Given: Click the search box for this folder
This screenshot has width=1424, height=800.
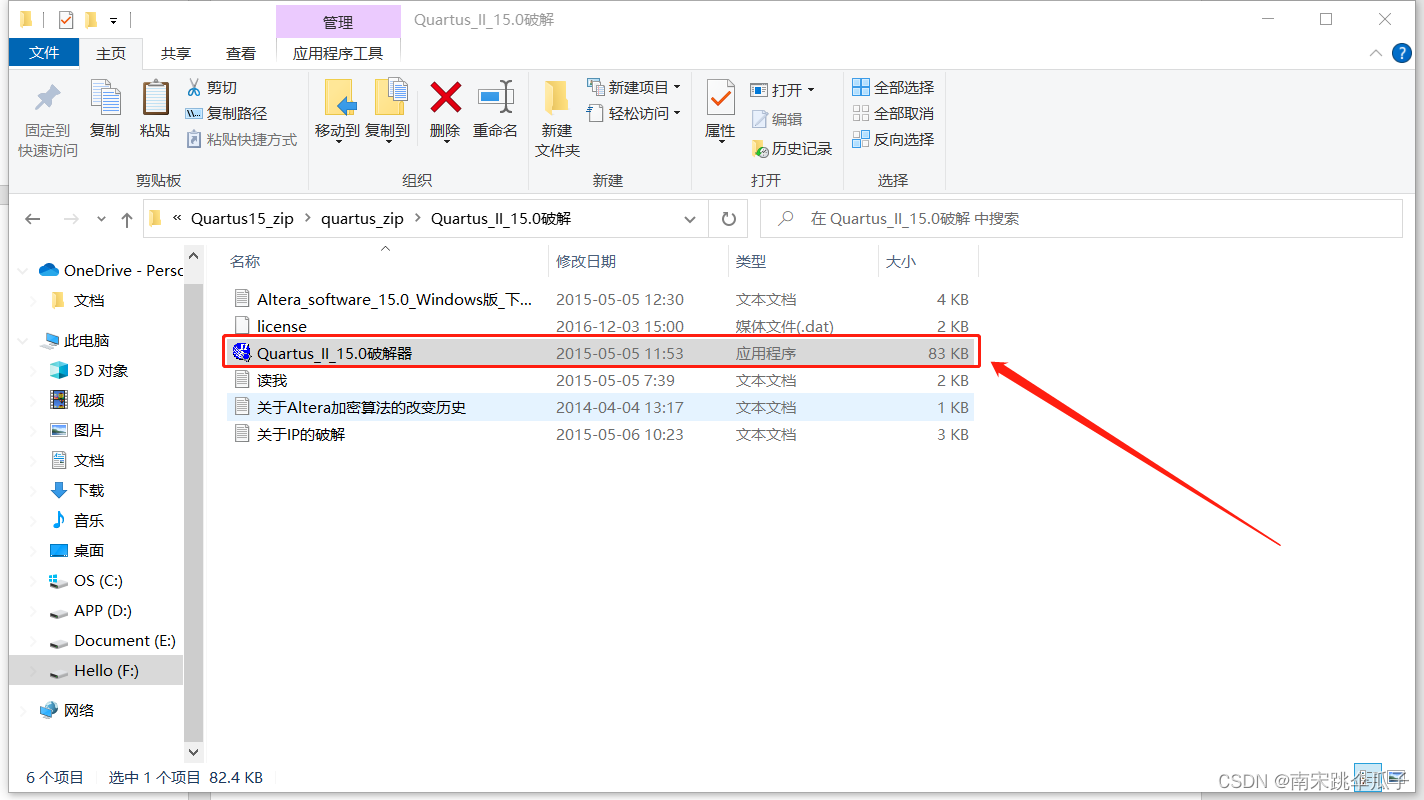Looking at the screenshot, I should 1081,219.
